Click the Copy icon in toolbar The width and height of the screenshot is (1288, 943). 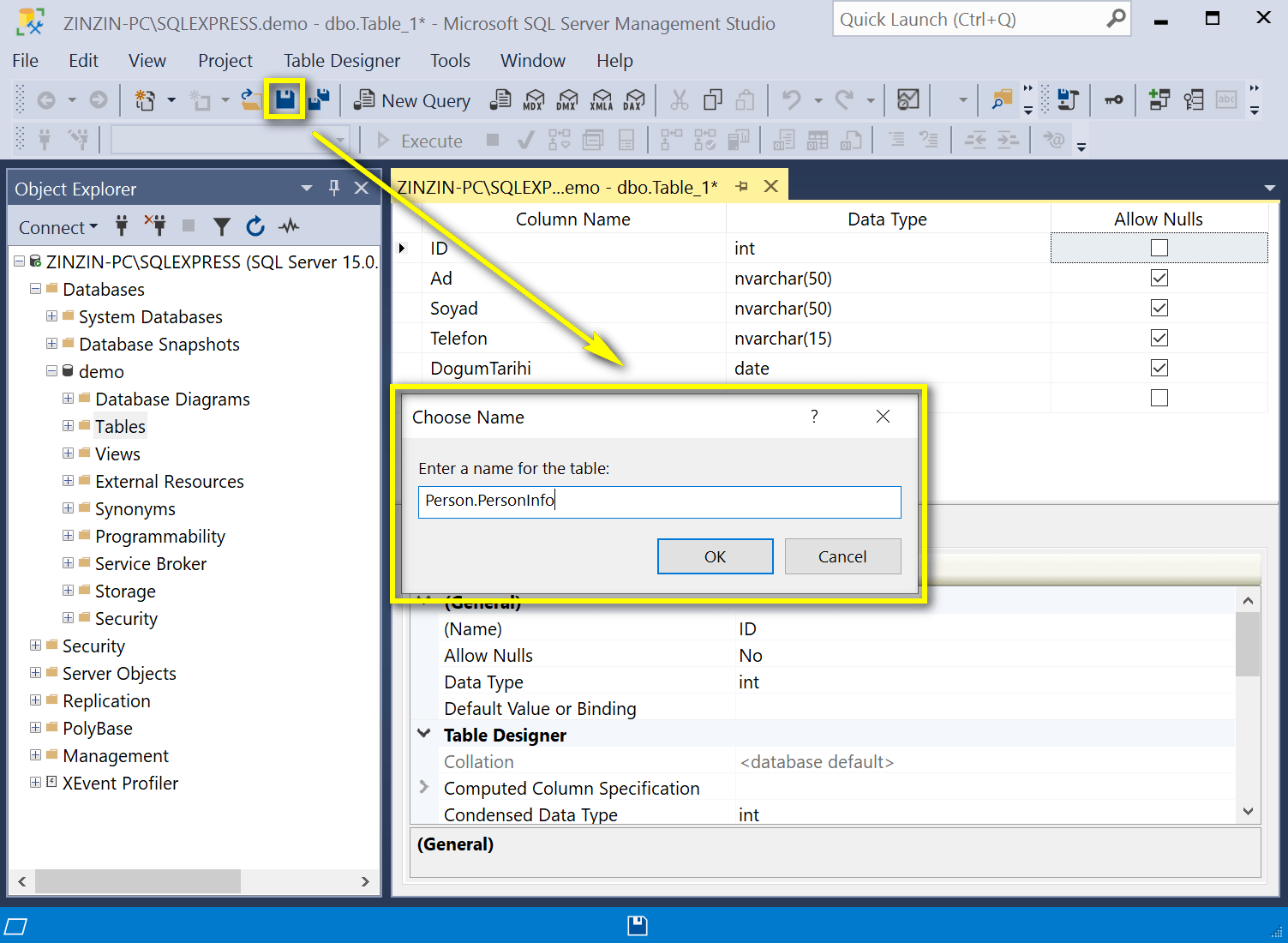[712, 100]
